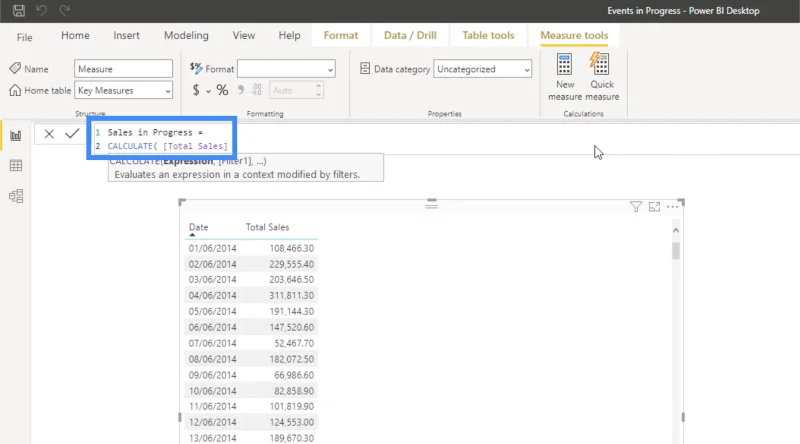Switch to the View ribbon tab
The height and width of the screenshot is (444, 800).
(x=244, y=35)
